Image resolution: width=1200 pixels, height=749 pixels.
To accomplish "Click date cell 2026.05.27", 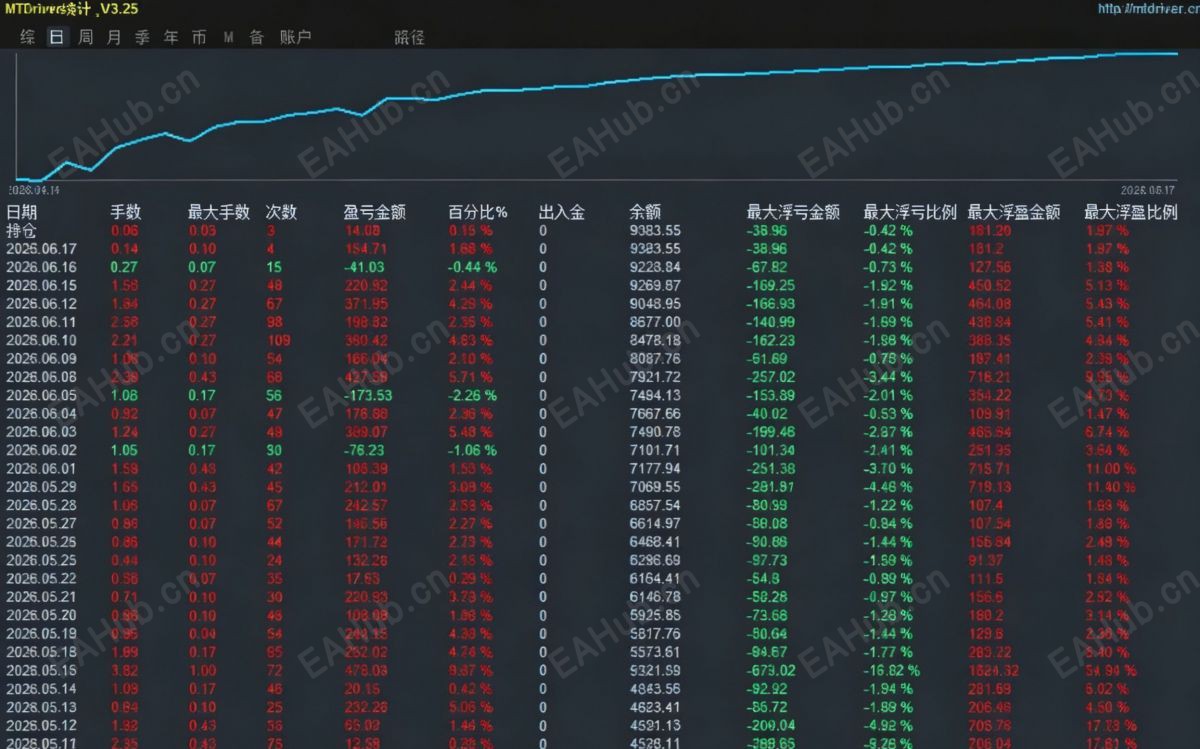I will [x=41, y=524].
